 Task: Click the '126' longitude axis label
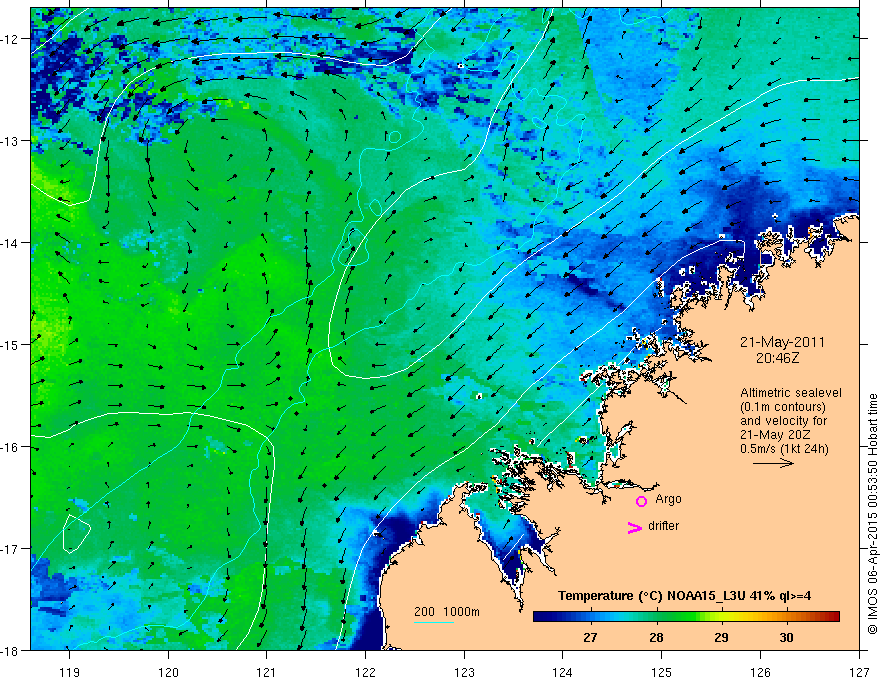coord(760,672)
